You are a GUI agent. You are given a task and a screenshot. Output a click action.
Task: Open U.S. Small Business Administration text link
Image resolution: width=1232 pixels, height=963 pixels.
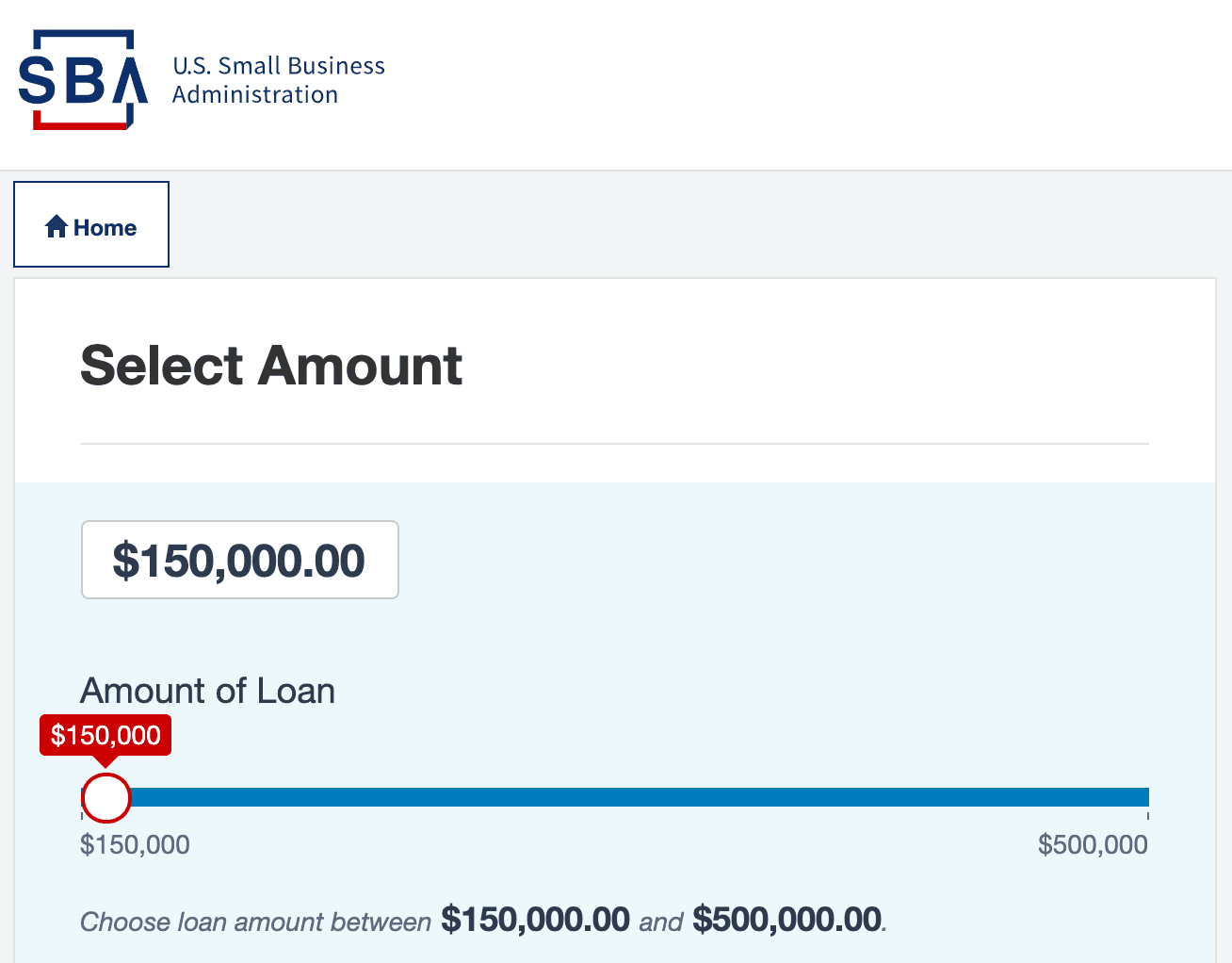coord(279,80)
